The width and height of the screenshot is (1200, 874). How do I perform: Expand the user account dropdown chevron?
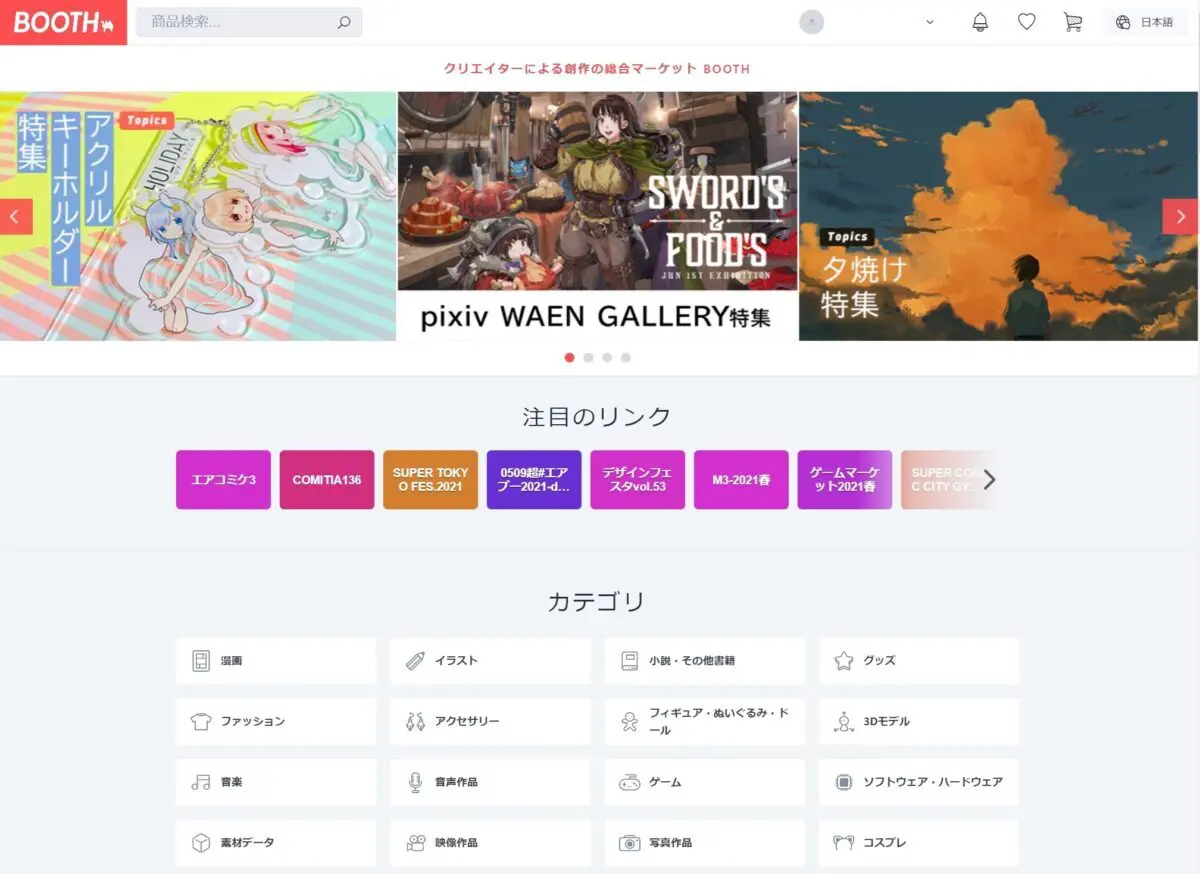tap(930, 22)
